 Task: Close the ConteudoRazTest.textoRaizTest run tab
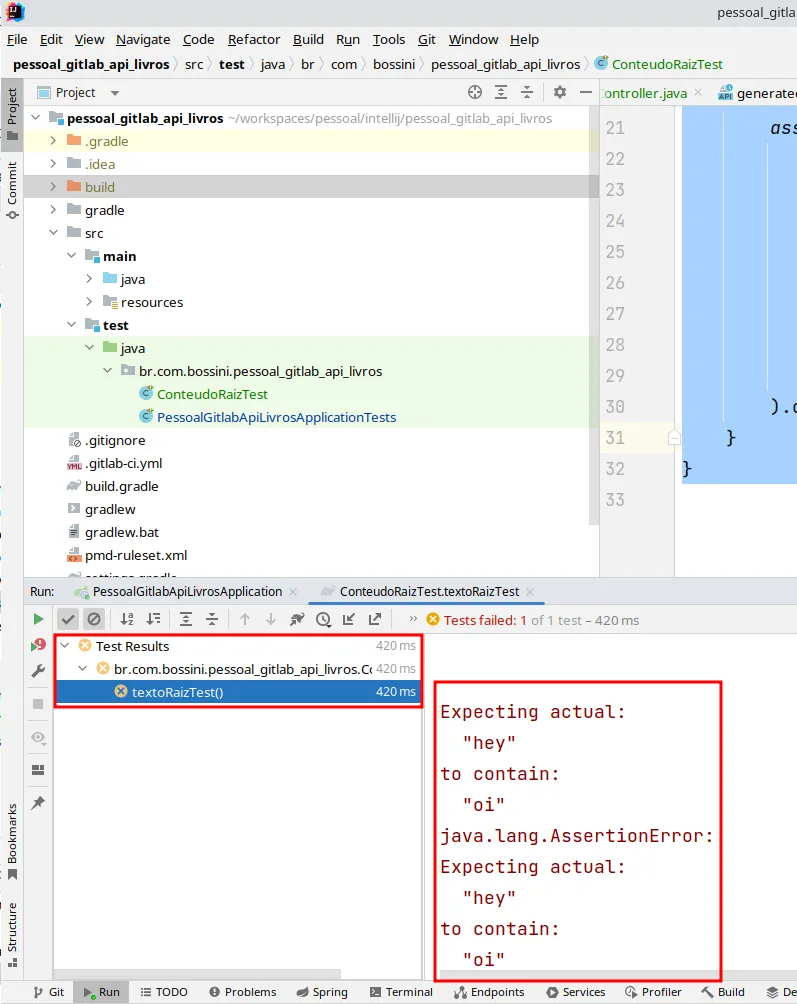point(530,592)
